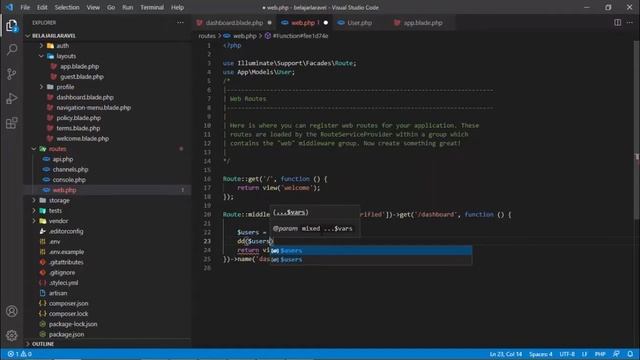Click the Split Editor Right icon
Viewport: 640px width, 360px height.
(x=618, y=23)
